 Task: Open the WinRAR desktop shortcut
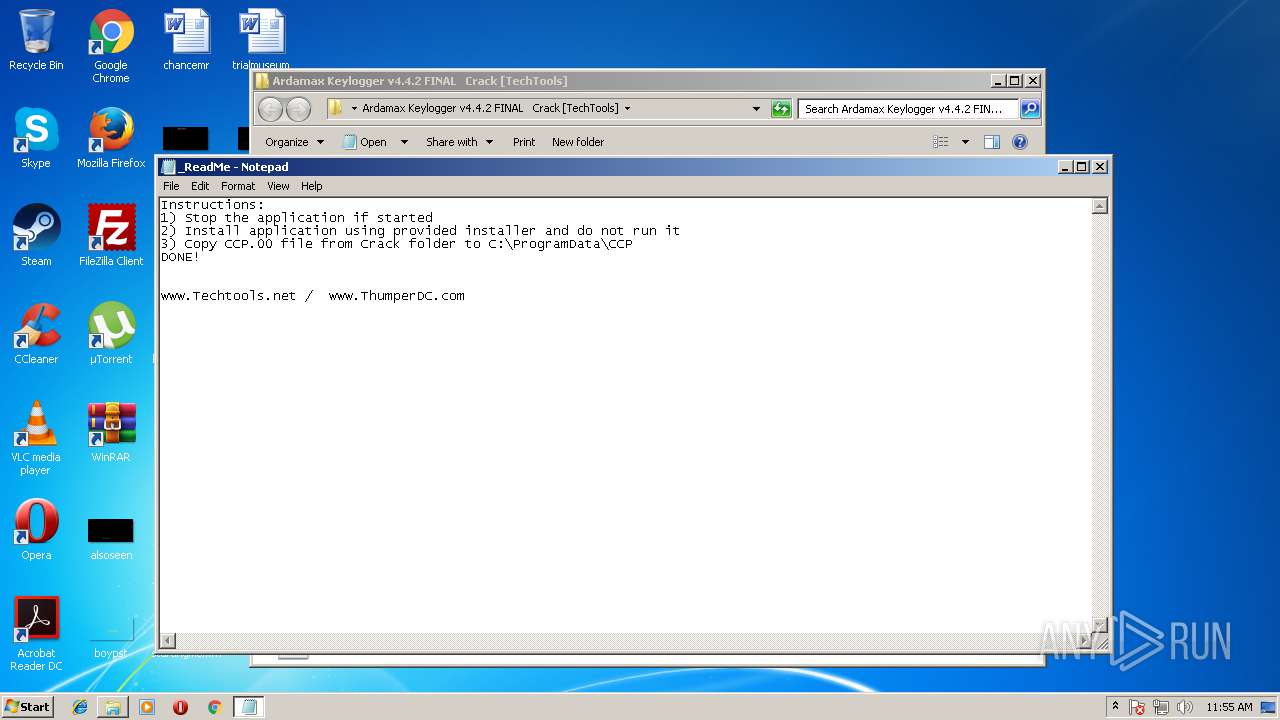[111, 432]
